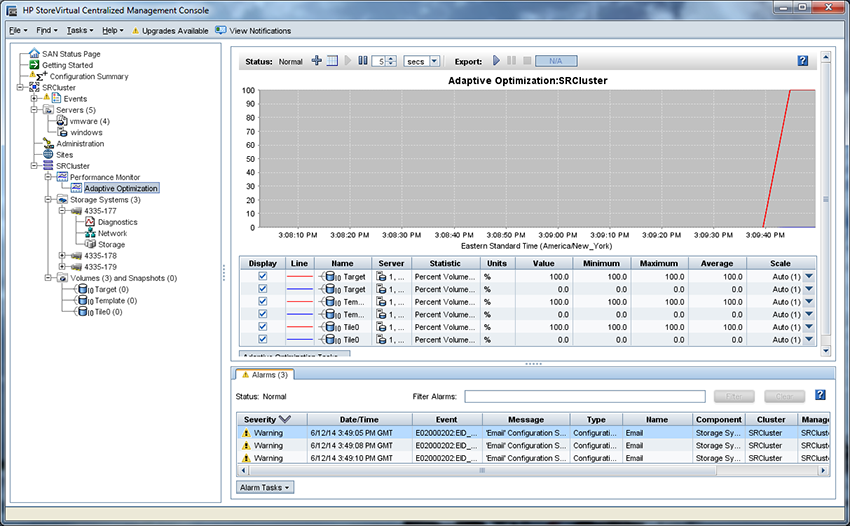The width and height of the screenshot is (850, 526).
Task: Select the alarm row dated 3:49:10 PM
Action: coord(533,458)
